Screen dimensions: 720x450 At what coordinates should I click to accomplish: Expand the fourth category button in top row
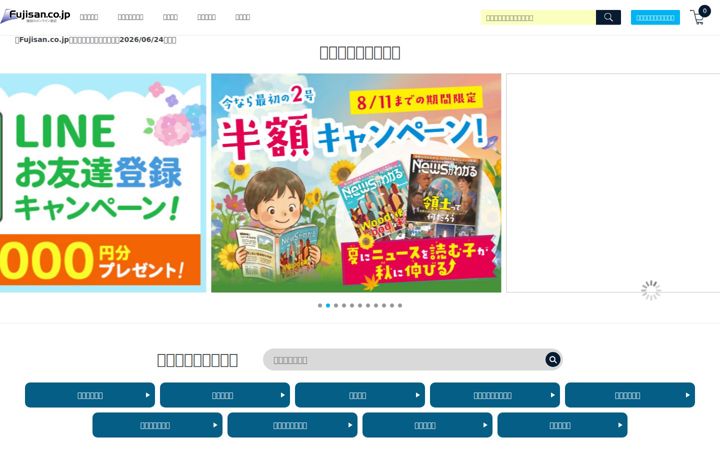[x=495, y=395]
